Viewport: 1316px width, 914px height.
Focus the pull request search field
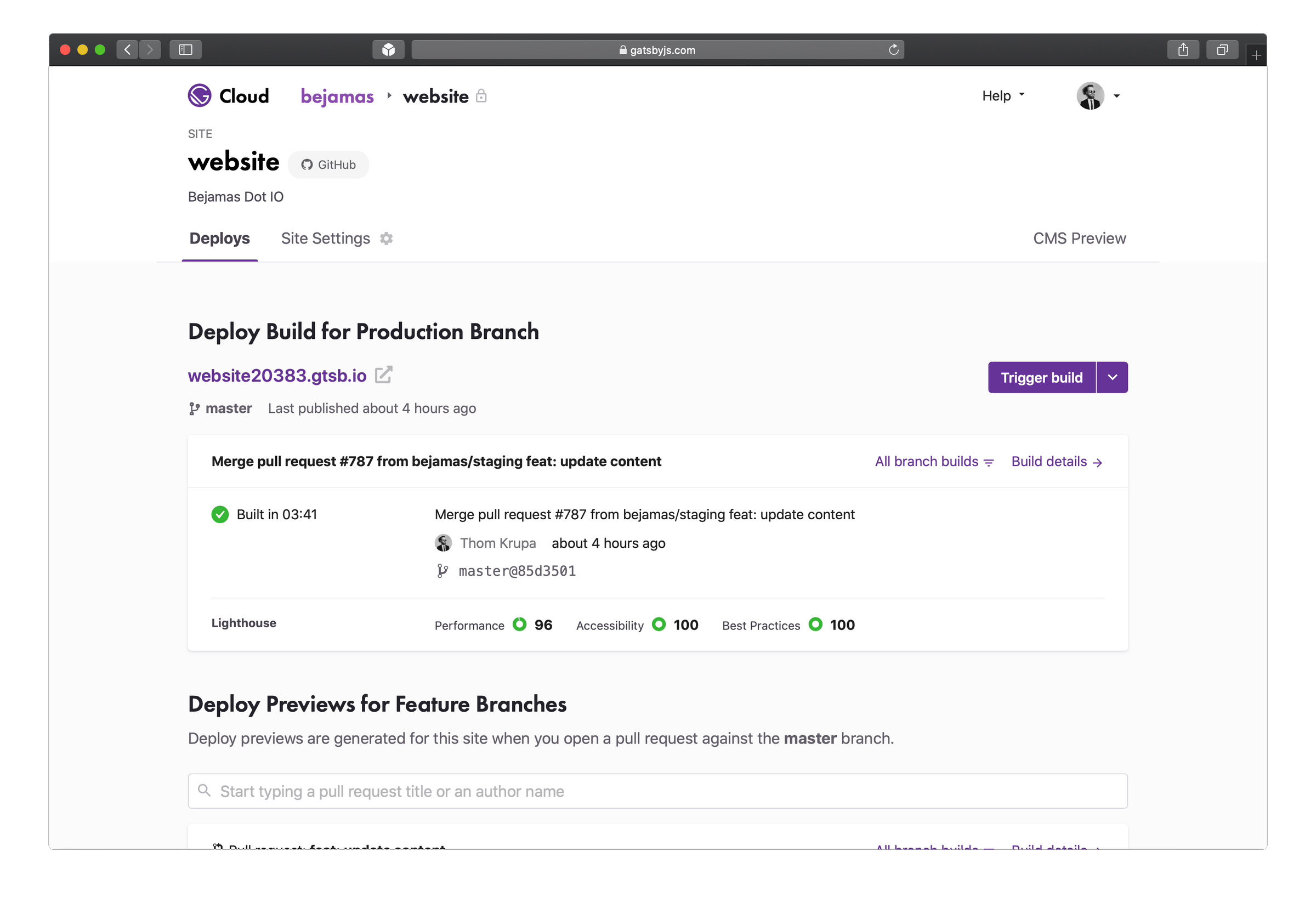657,791
